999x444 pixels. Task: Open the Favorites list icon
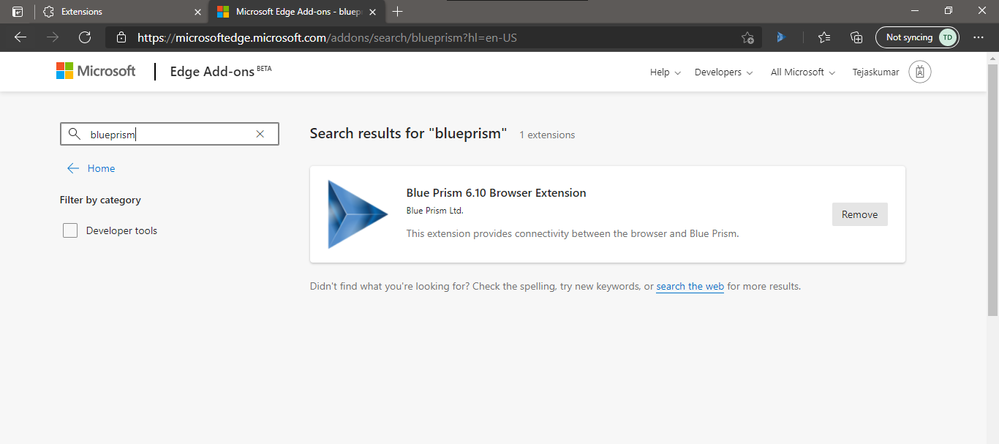pos(824,38)
